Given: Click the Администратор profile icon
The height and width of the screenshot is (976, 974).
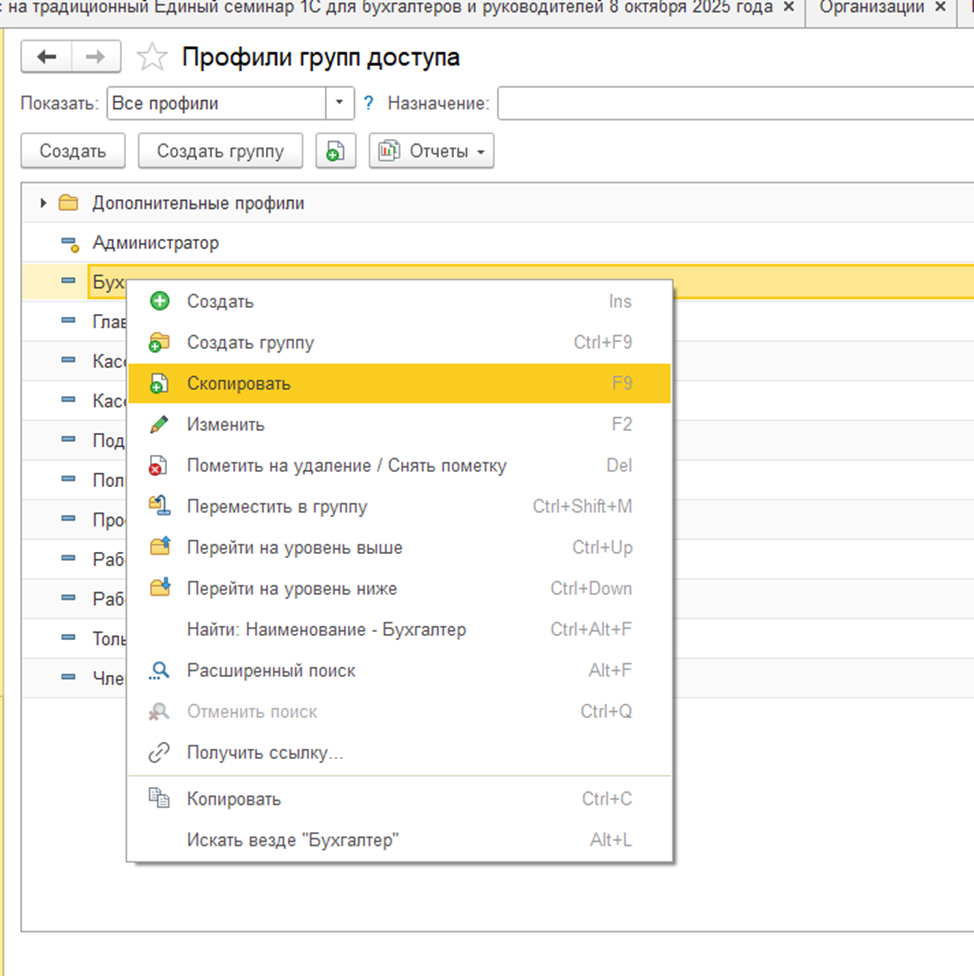Looking at the screenshot, I should [70, 244].
